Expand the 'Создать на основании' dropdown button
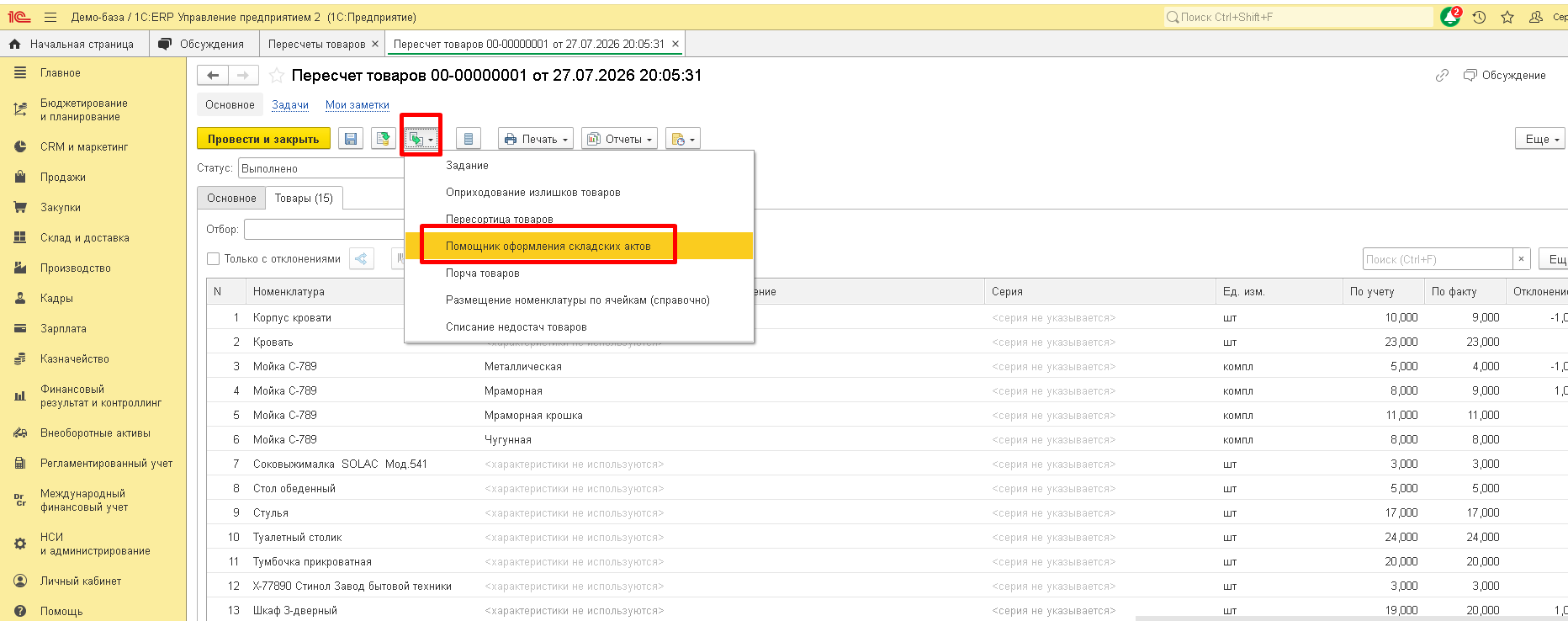 [421, 139]
